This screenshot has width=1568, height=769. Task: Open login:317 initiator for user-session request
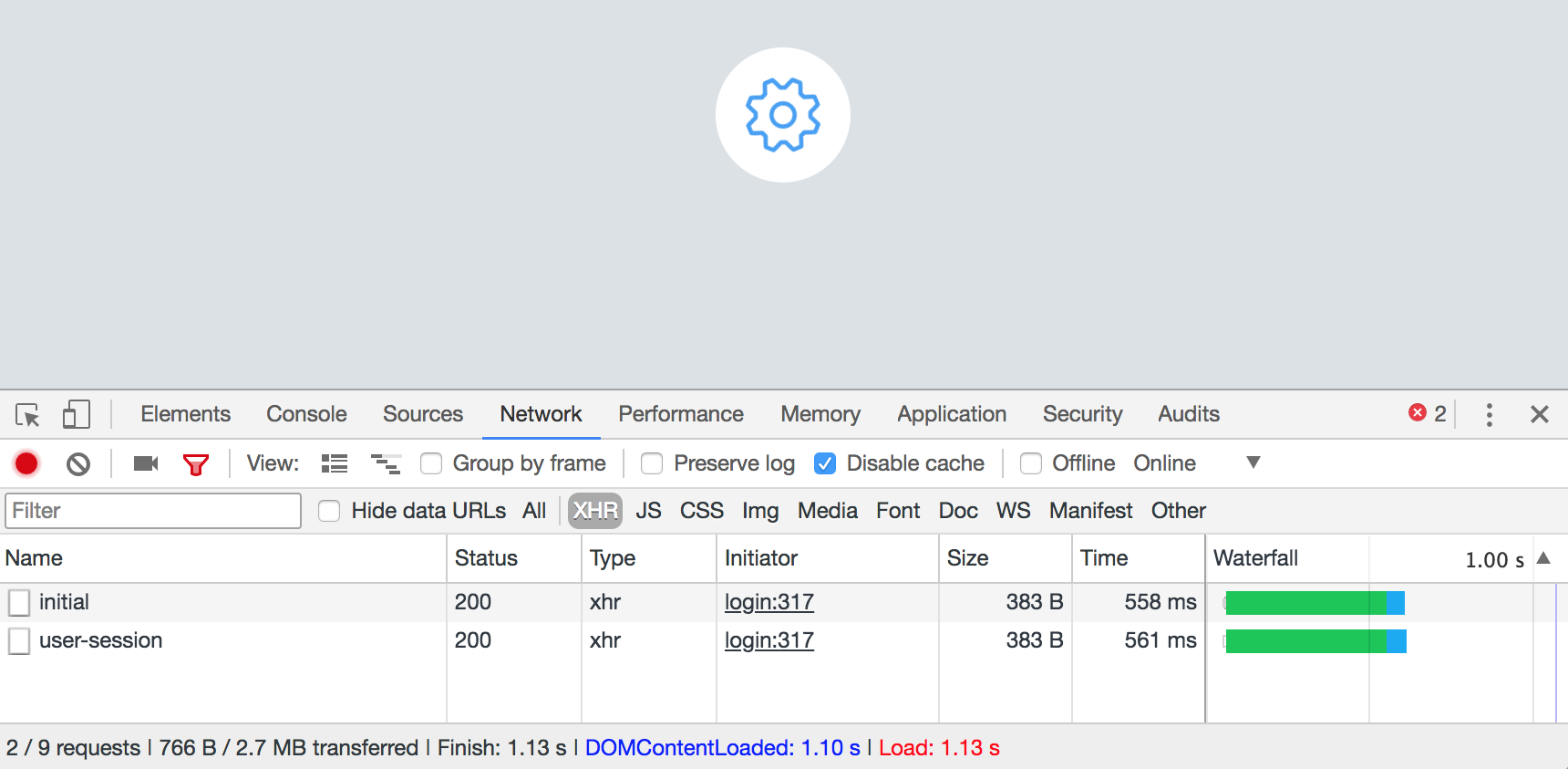[769, 640]
